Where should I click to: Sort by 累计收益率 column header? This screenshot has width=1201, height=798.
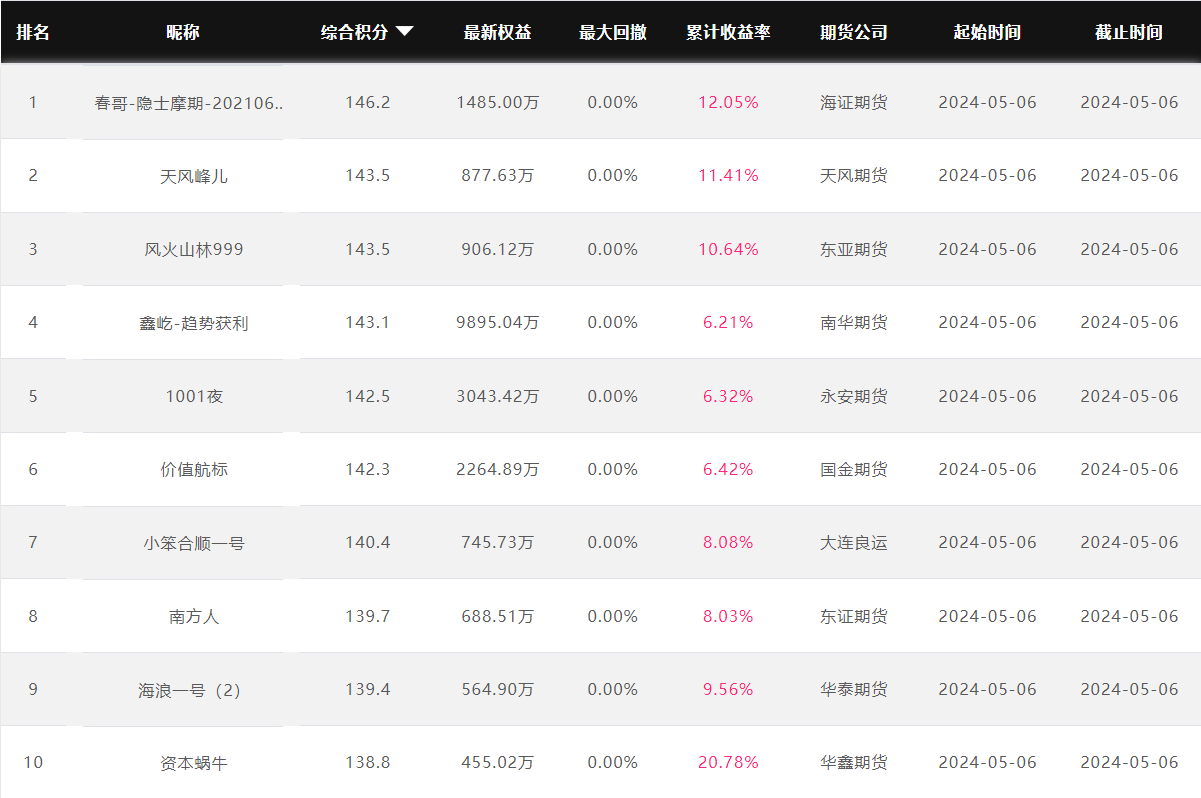[x=728, y=32]
